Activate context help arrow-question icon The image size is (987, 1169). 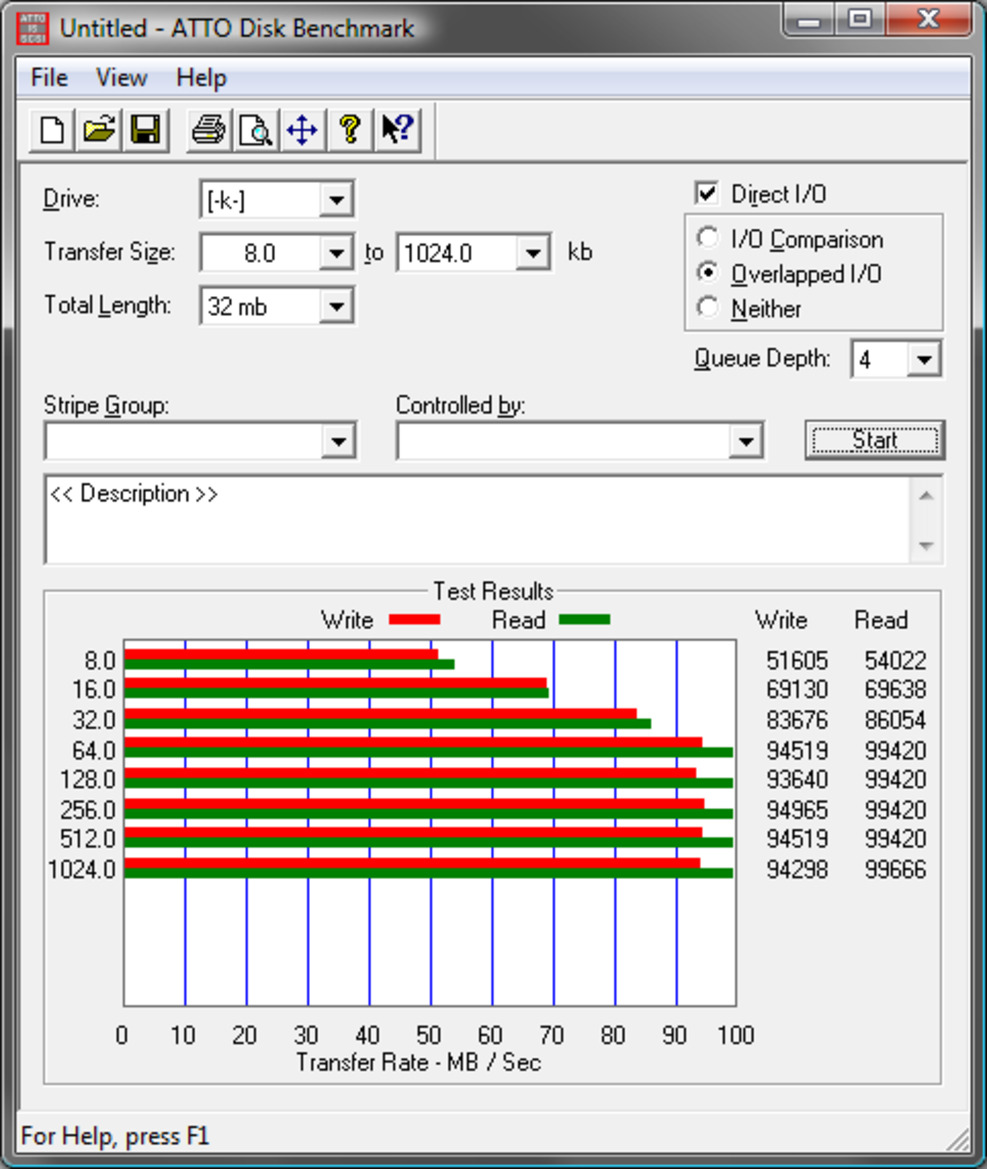pos(397,130)
